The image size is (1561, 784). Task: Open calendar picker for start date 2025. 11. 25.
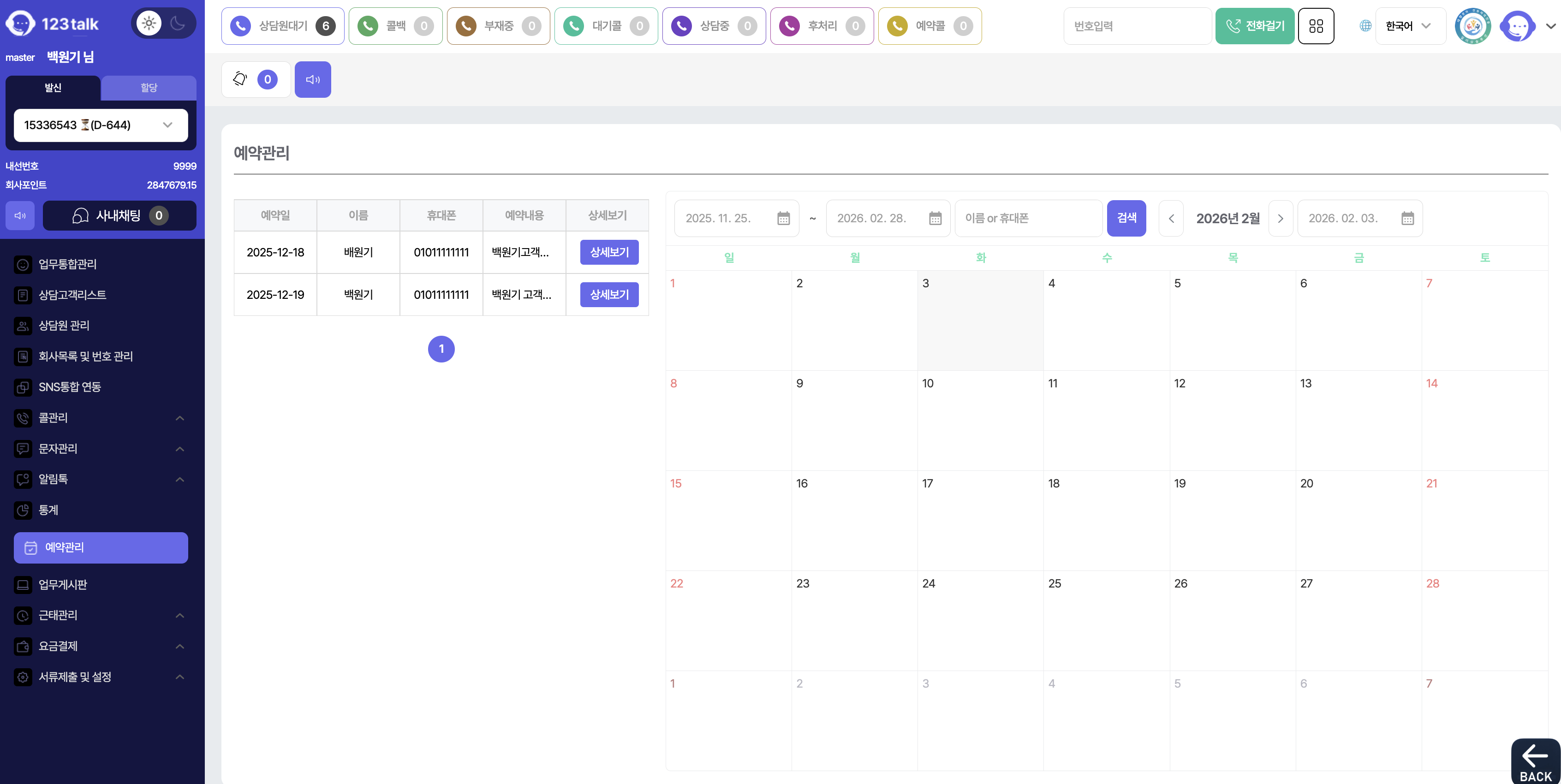click(783, 218)
